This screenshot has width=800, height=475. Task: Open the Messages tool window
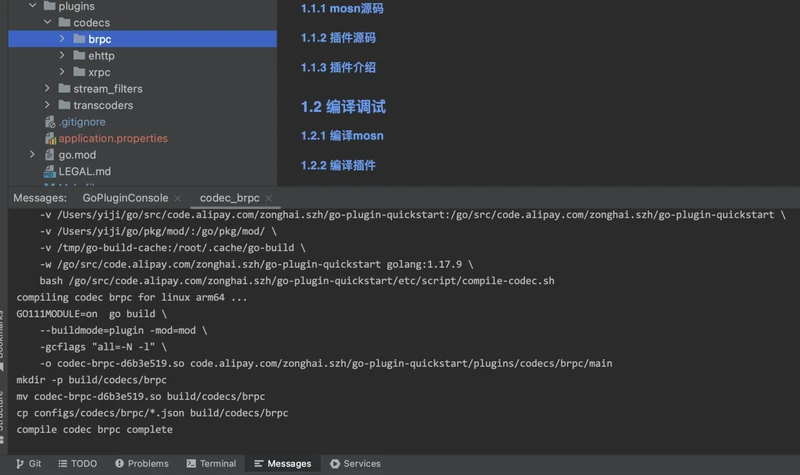coord(283,463)
